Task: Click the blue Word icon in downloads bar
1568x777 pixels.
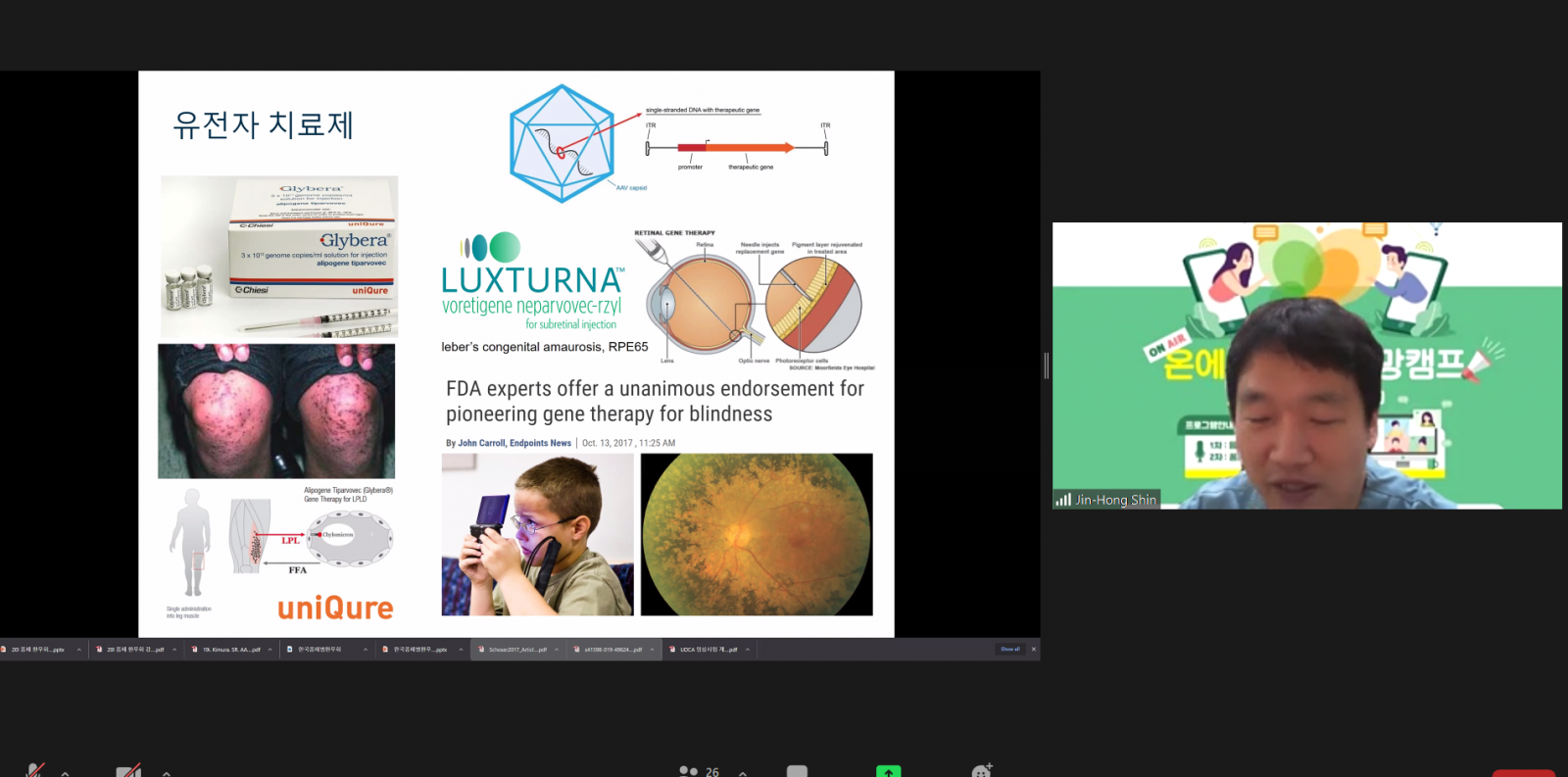Action: click(x=290, y=649)
